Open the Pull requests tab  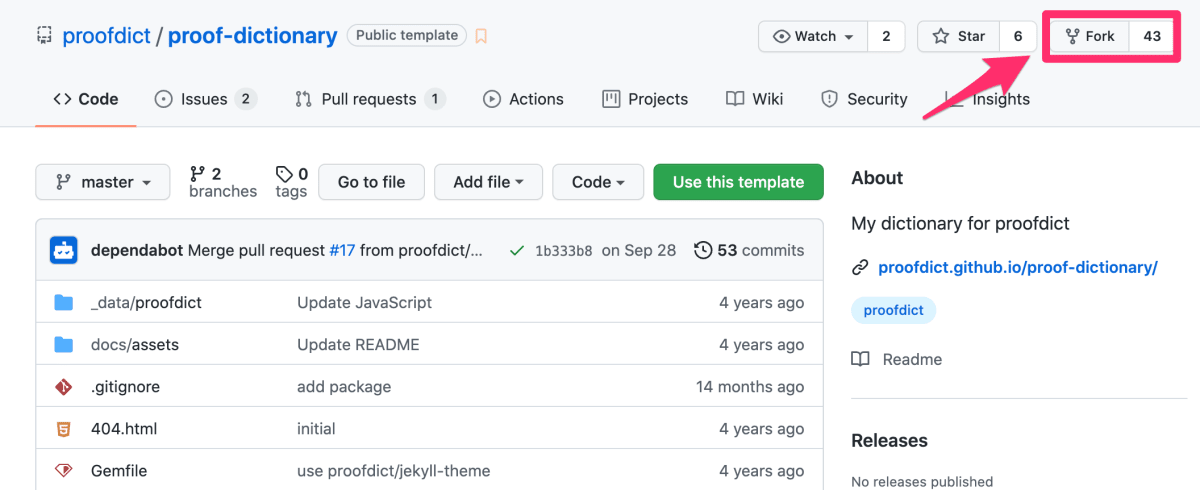pos(370,99)
